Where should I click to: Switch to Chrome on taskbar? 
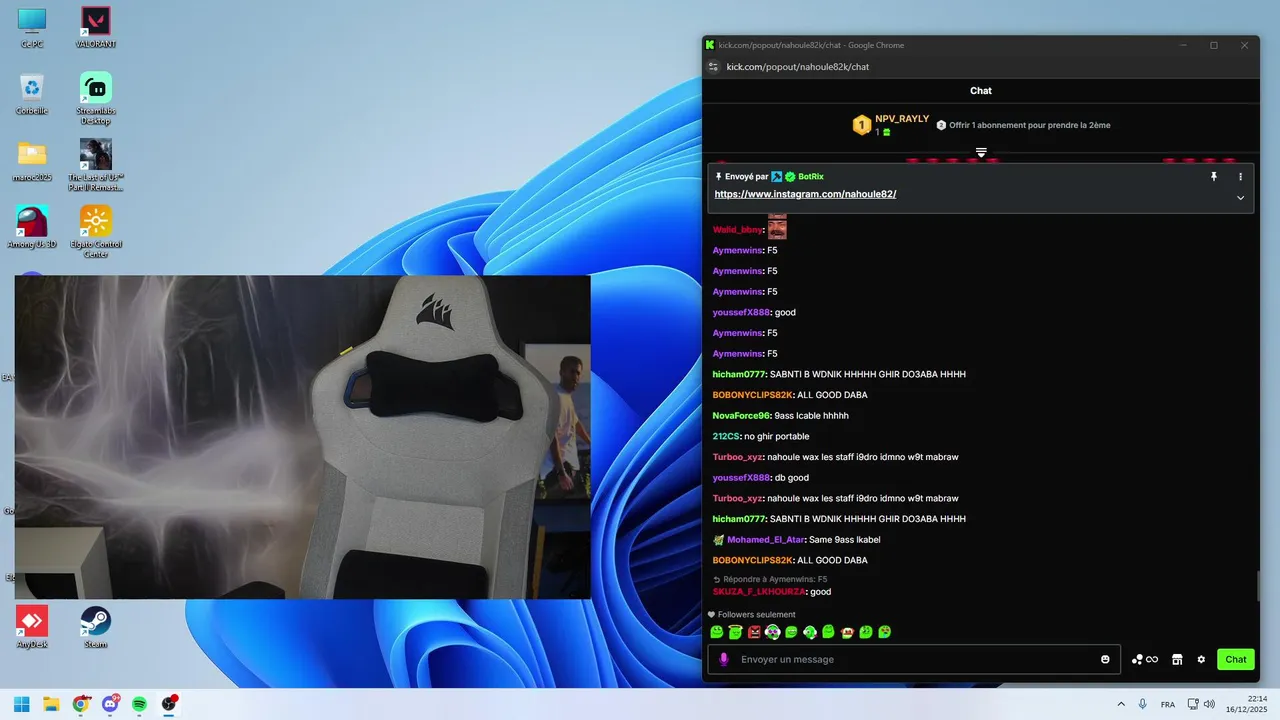pos(81,704)
